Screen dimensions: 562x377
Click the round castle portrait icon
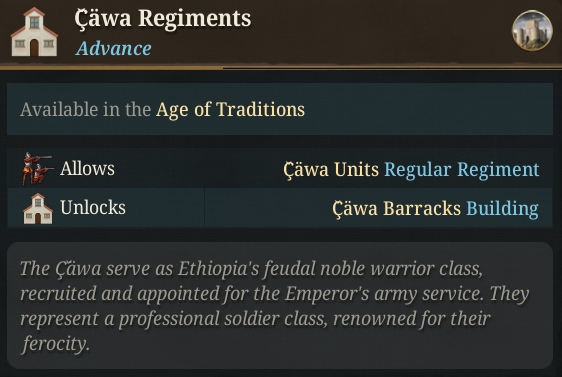click(x=532, y=30)
